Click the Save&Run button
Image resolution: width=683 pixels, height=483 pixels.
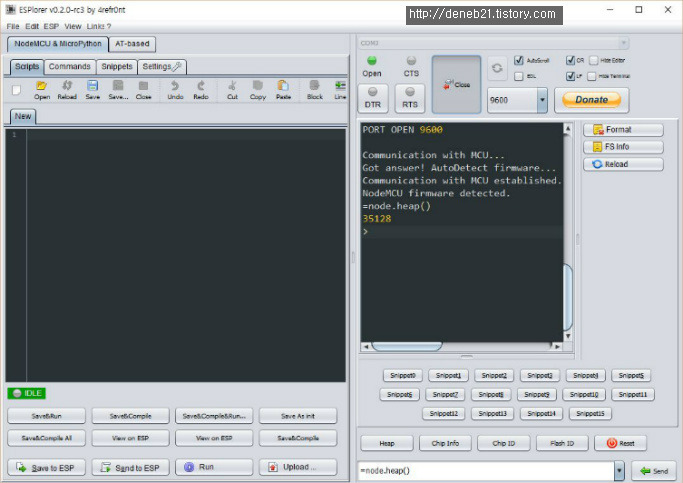[46, 416]
